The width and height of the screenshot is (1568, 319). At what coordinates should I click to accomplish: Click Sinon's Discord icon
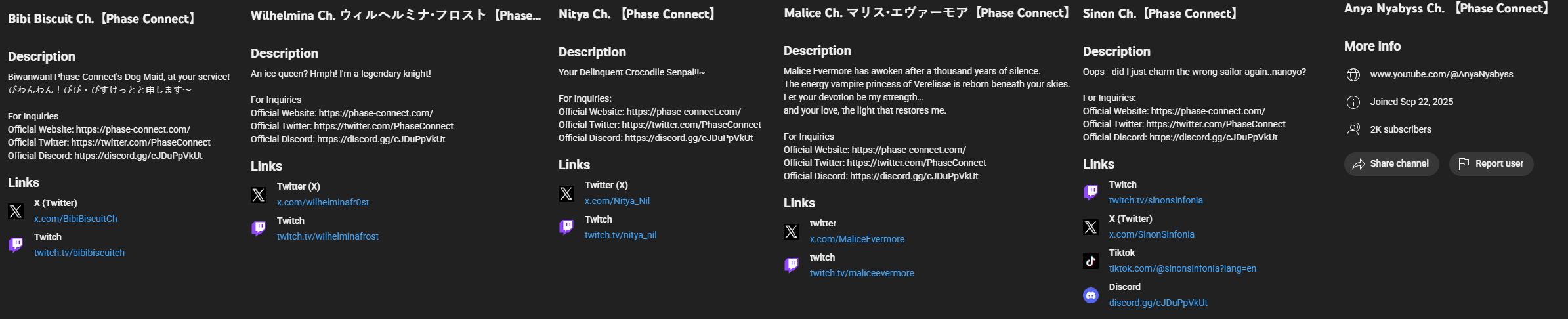point(1091,295)
